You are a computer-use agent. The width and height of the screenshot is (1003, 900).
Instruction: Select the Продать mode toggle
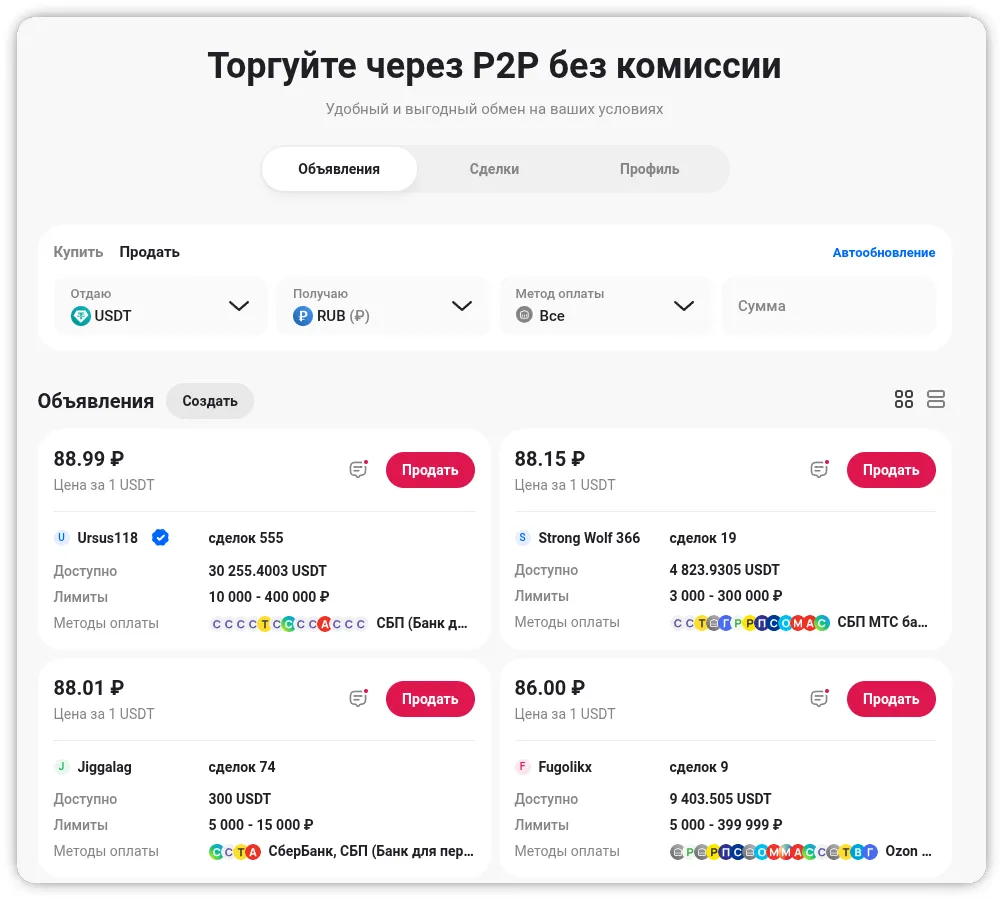click(150, 252)
